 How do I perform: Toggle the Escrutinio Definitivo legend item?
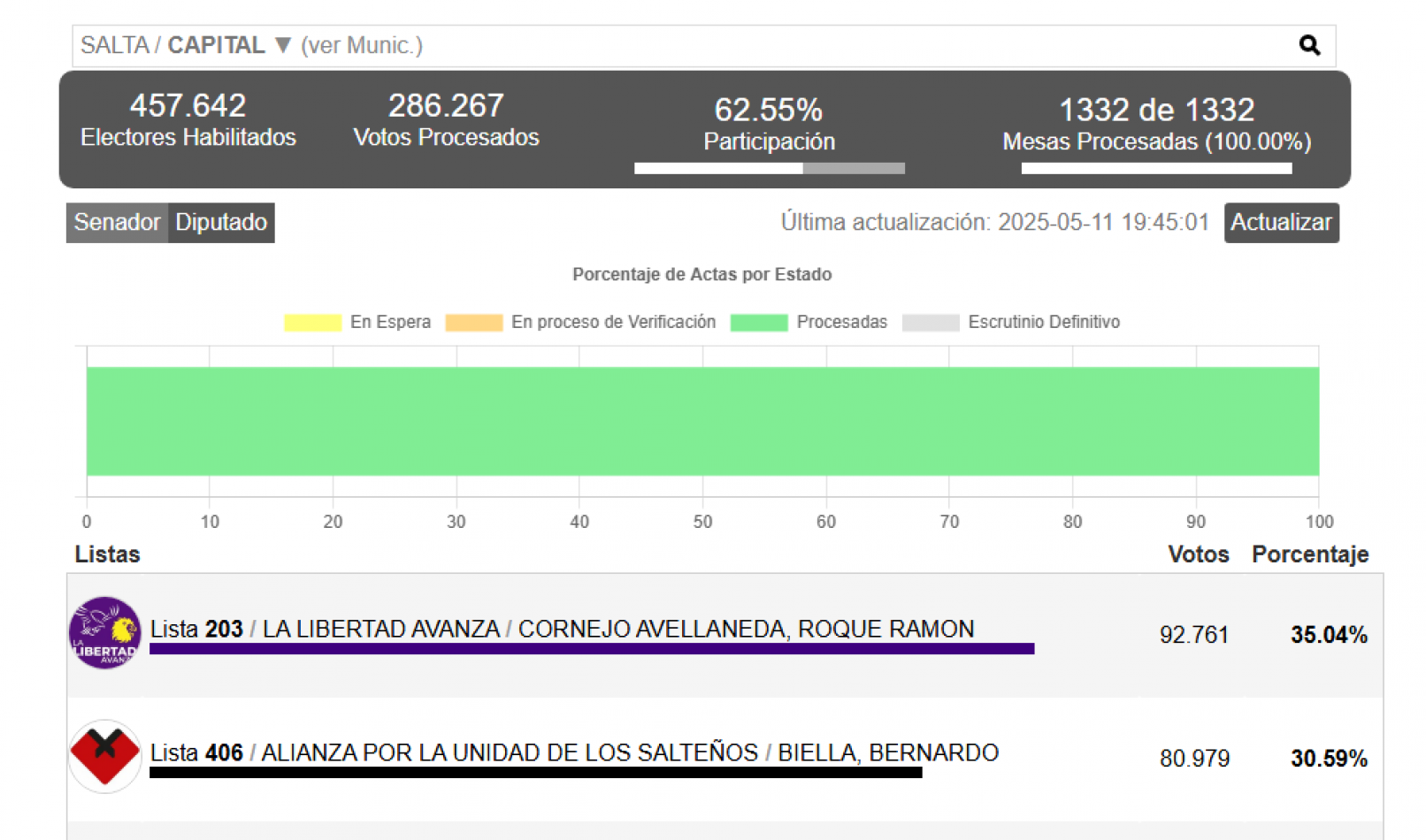click(x=1011, y=322)
